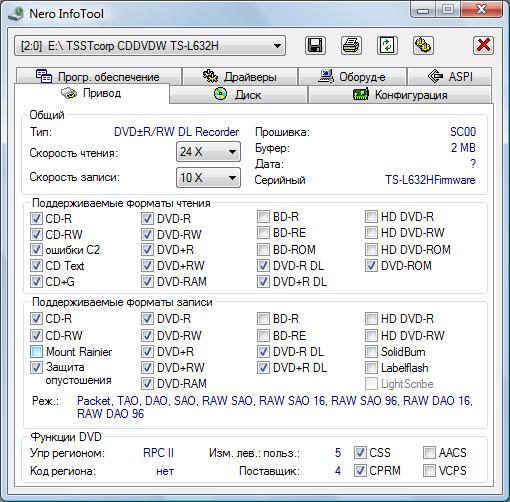This screenshot has width=510, height=502.
Task: Toggle CD-R checkbox in read formats
Action: pos(36,219)
